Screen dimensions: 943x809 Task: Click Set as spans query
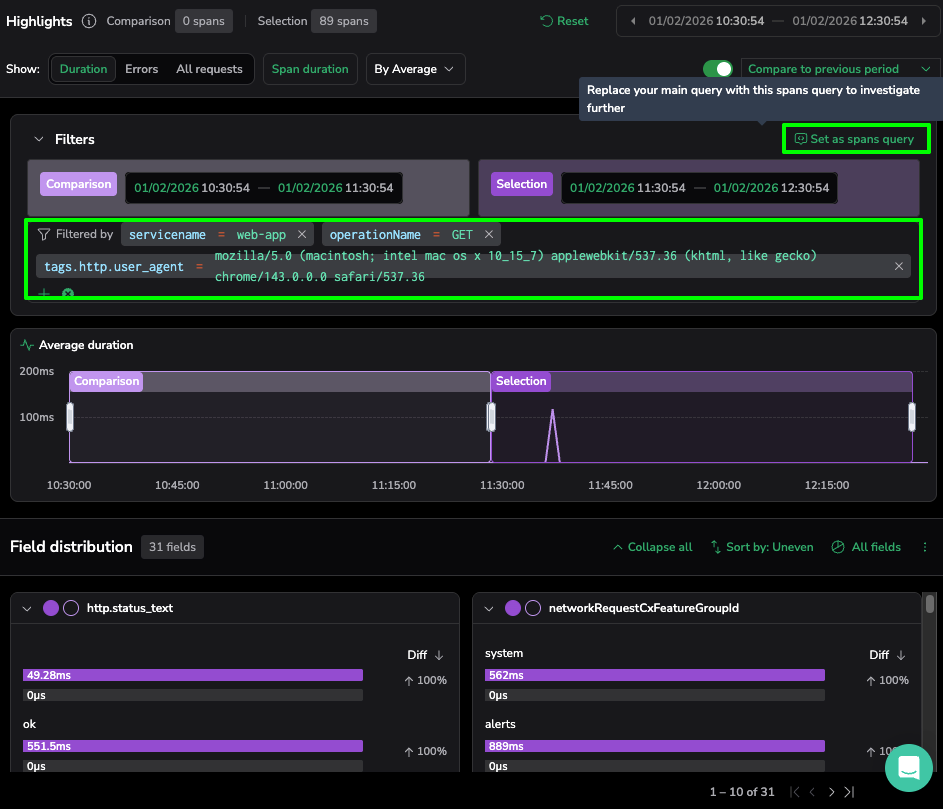(x=854, y=139)
